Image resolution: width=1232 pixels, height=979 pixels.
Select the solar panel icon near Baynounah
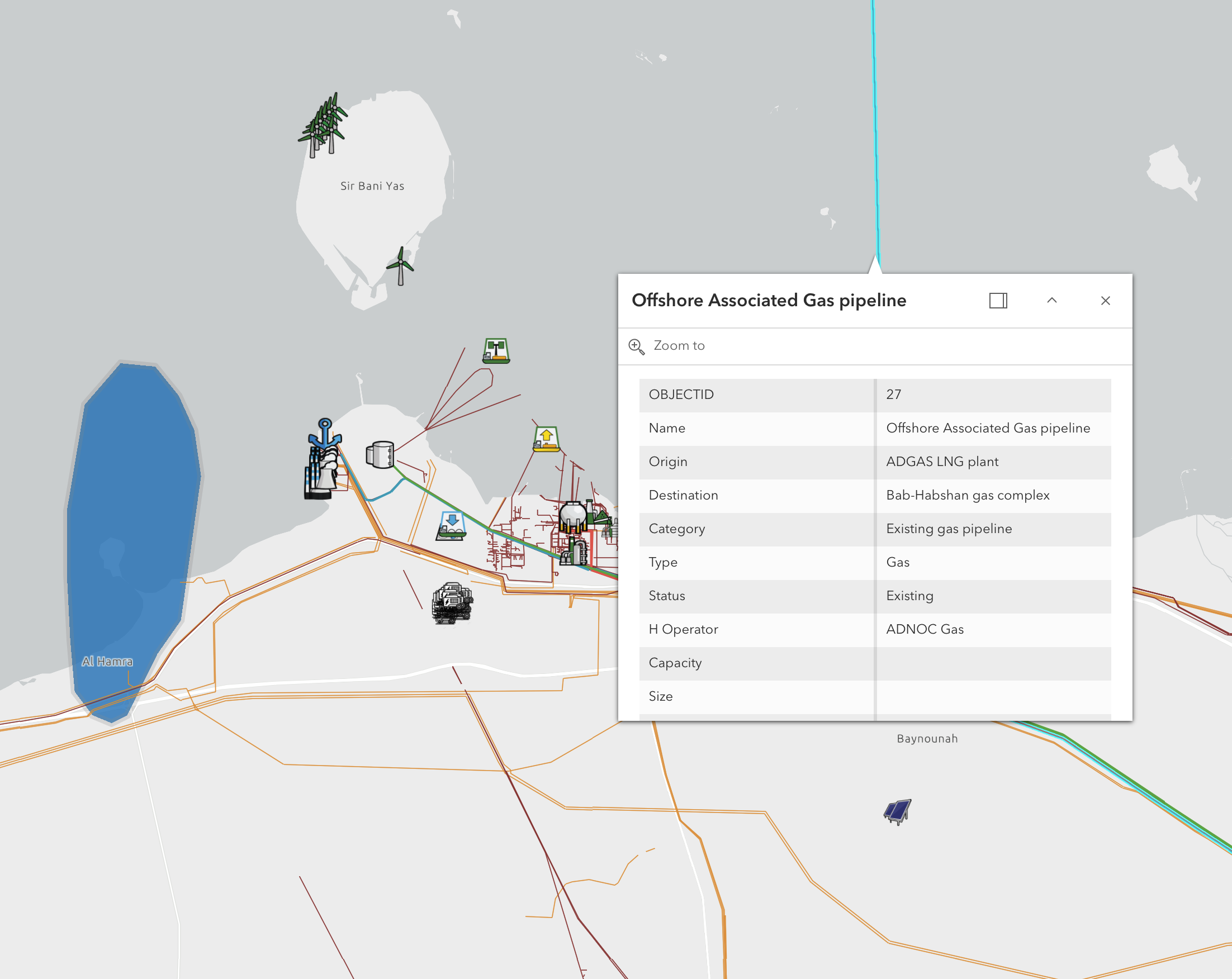[898, 812]
